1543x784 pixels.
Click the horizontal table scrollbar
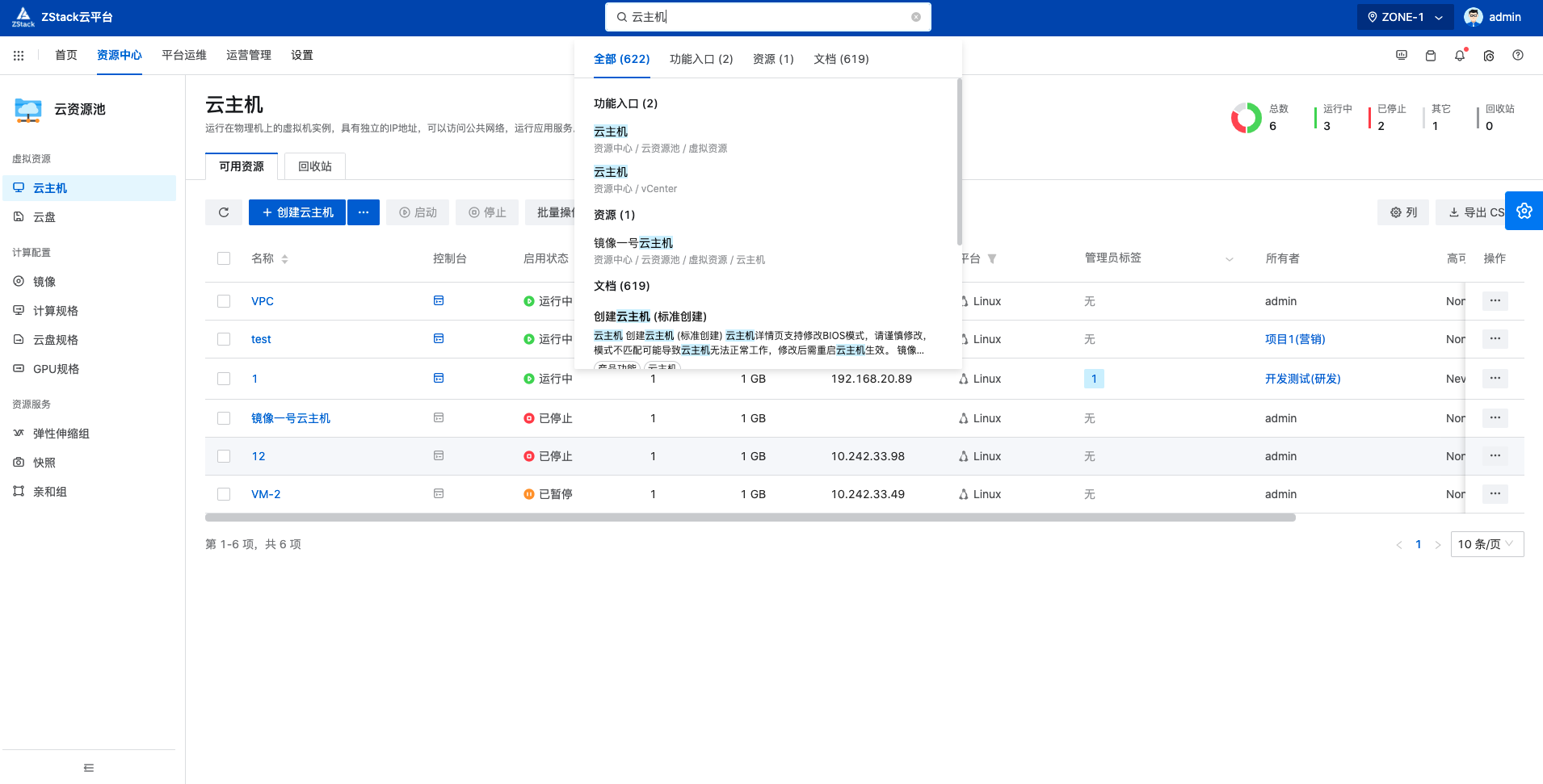click(750, 518)
